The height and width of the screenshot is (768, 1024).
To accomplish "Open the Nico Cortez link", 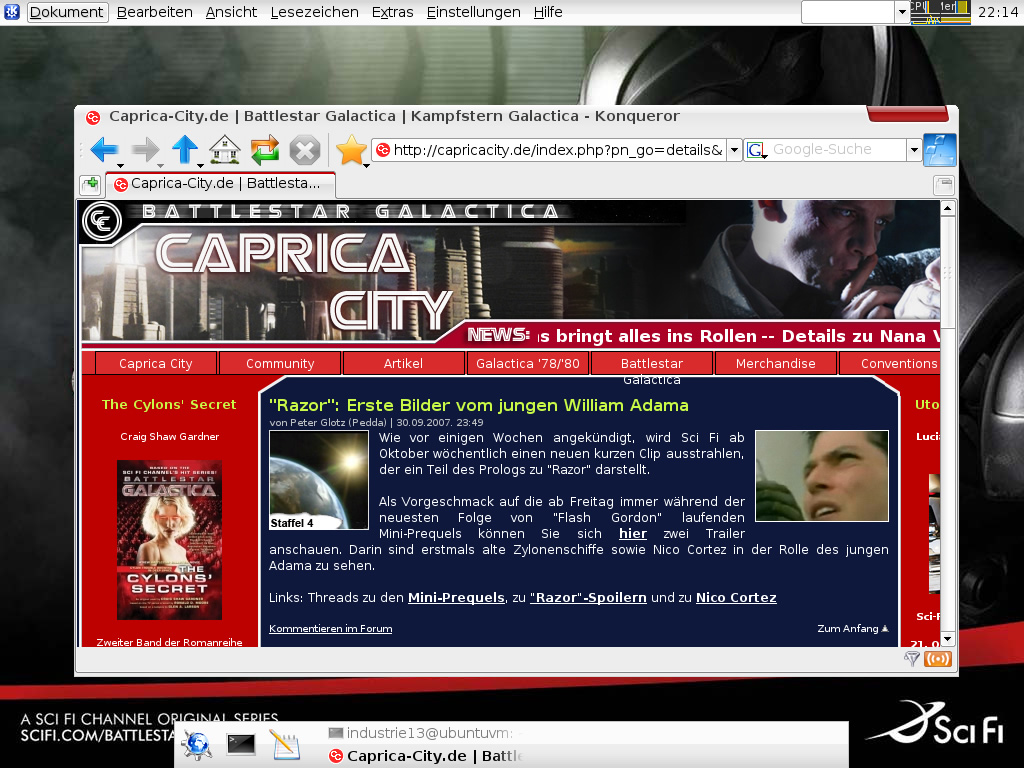I will (x=736, y=598).
